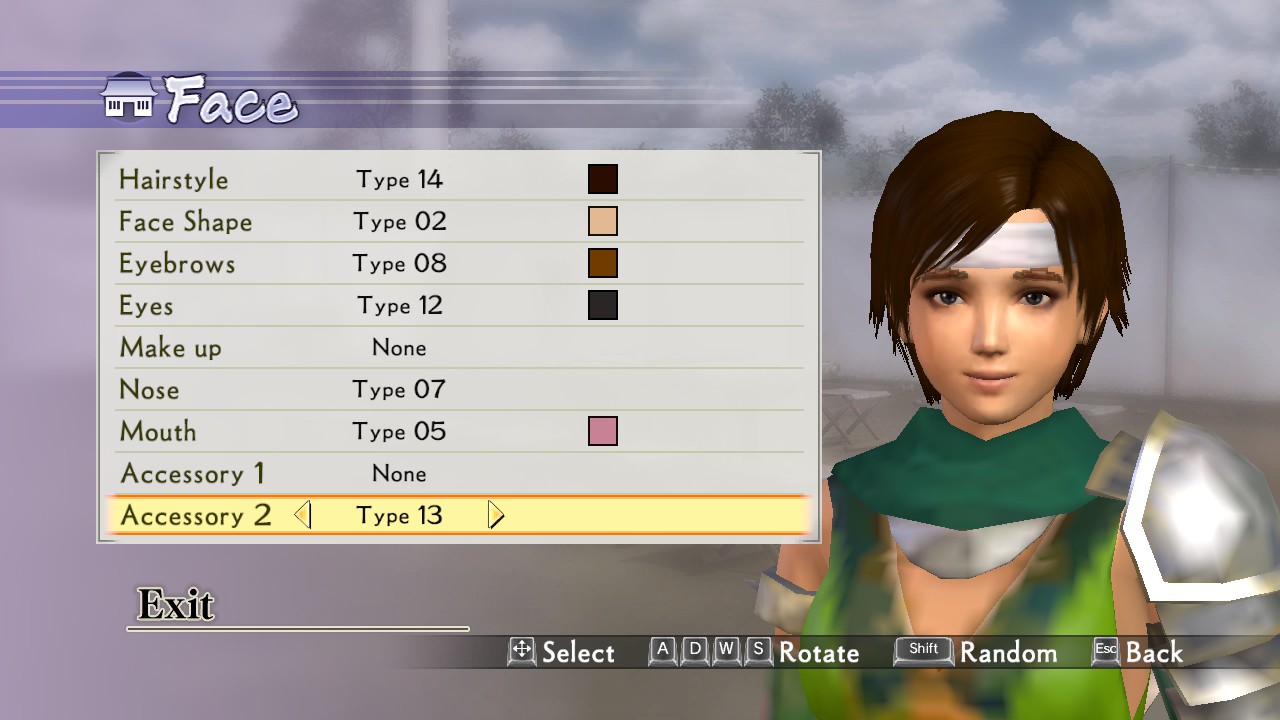Select the Nose Type 07 row

point(457,390)
